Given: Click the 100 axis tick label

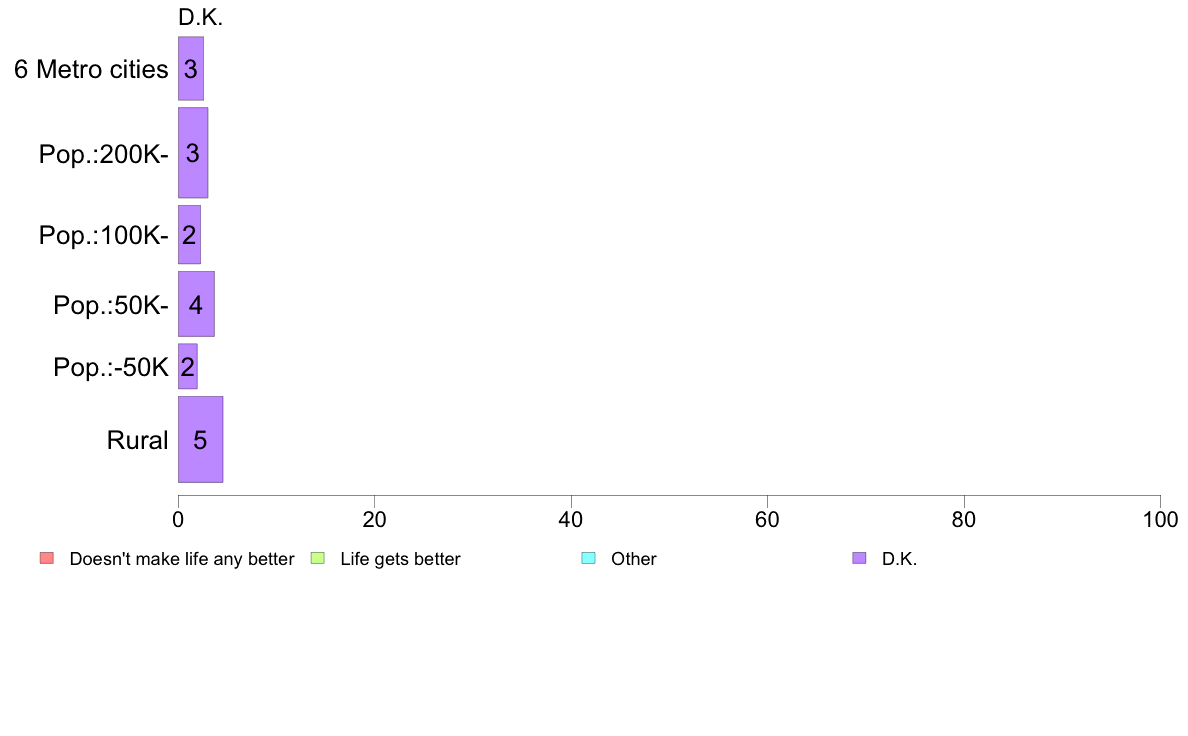Looking at the screenshot, I should (1160, 520).
